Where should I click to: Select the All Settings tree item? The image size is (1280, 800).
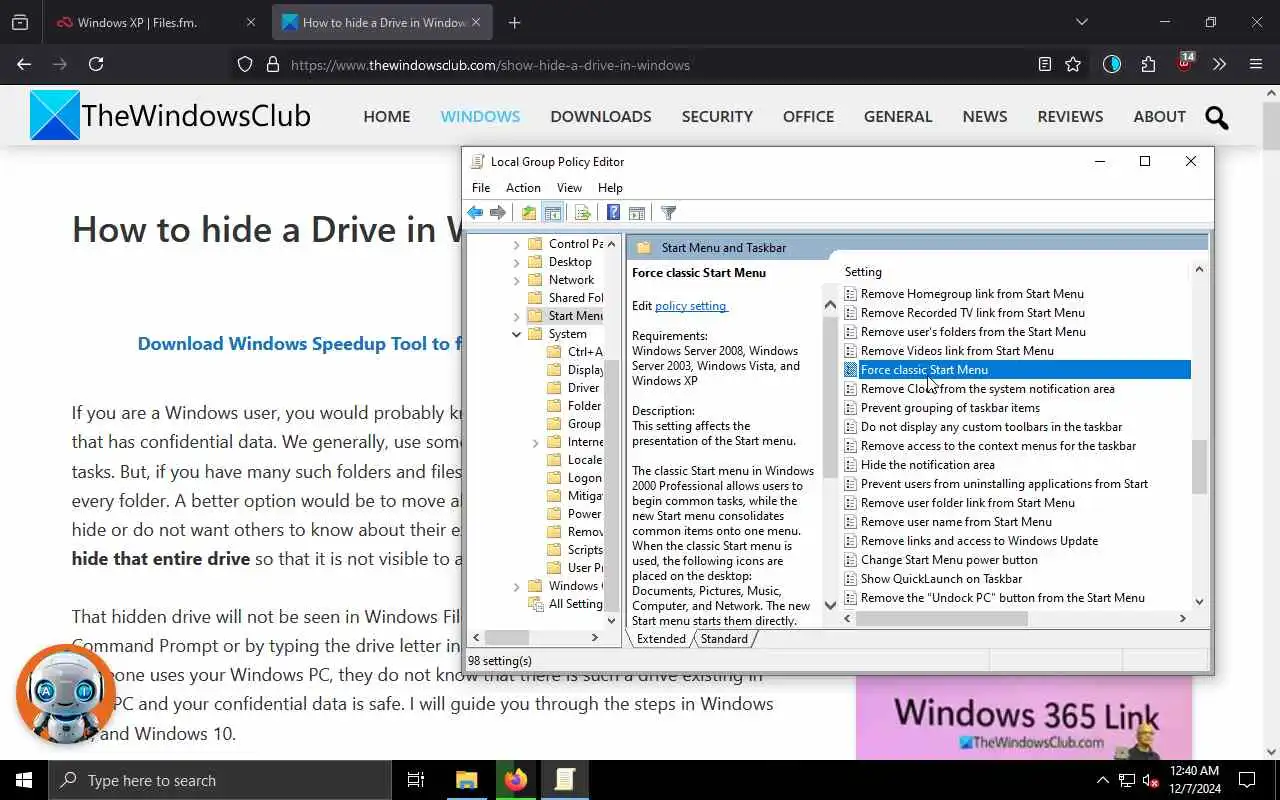[565, 604]
